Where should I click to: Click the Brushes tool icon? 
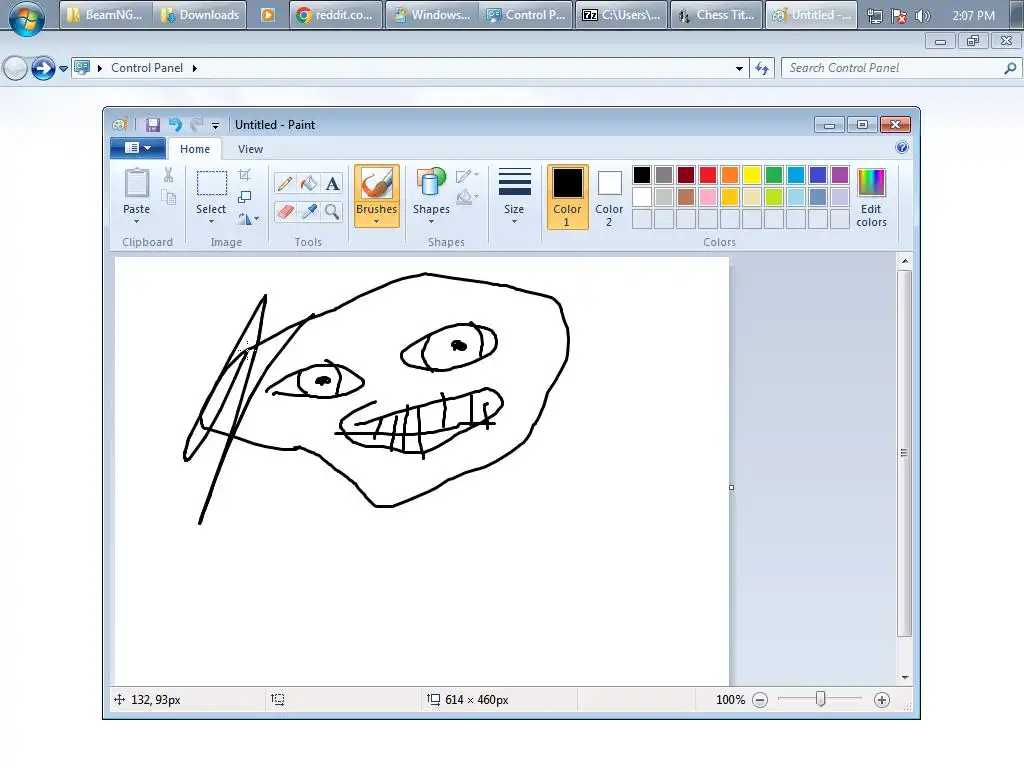point(377,184)
